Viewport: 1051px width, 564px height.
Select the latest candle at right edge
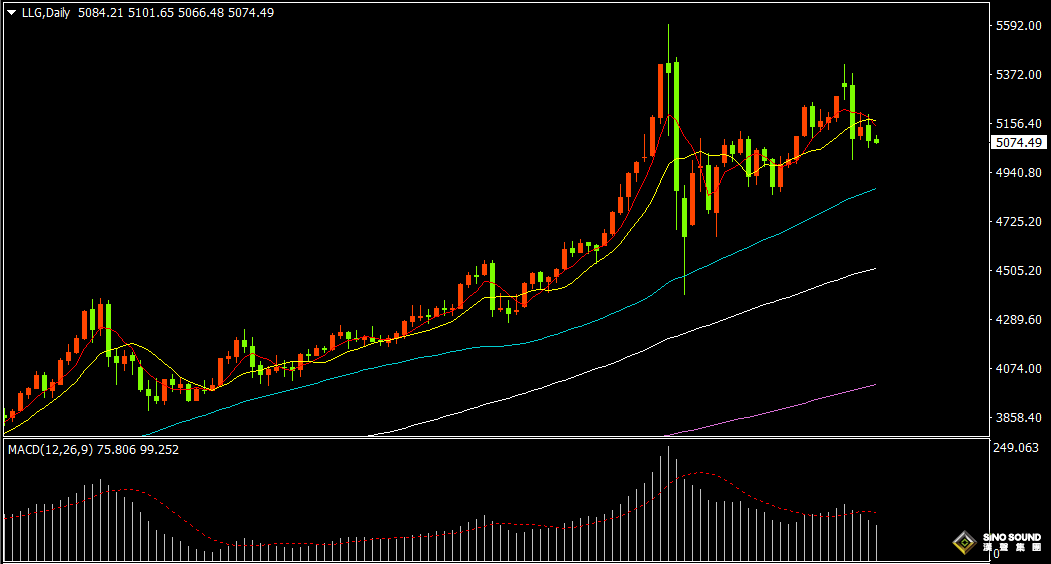877,141
